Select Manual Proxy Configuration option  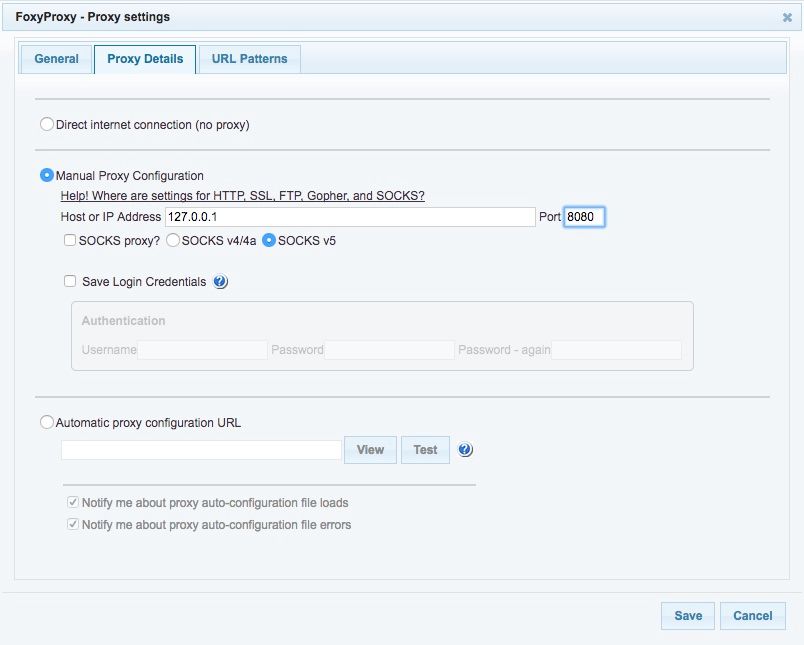[47, 175]
